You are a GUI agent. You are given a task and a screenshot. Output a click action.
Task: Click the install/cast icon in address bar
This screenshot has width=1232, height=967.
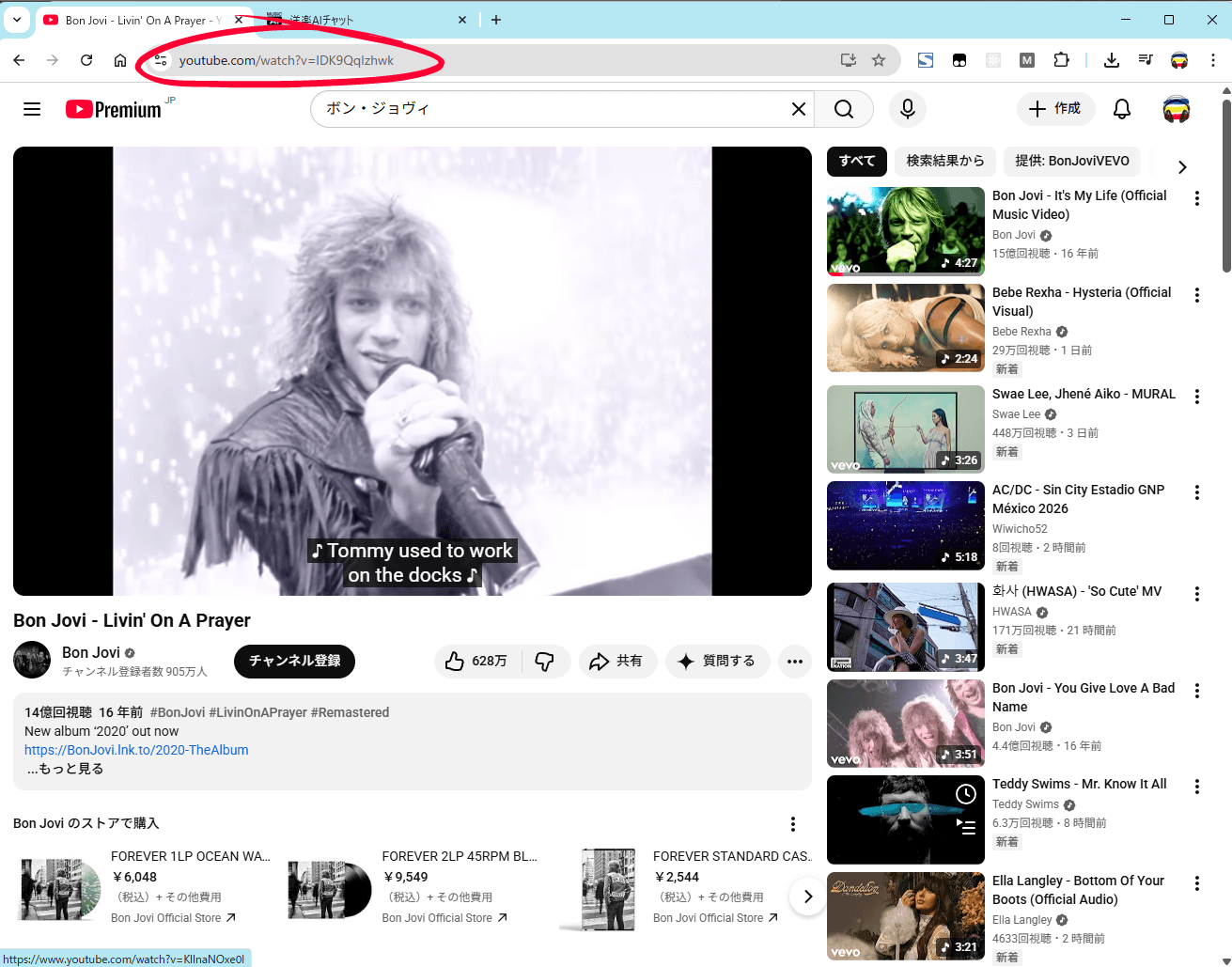tap(849, 60)
